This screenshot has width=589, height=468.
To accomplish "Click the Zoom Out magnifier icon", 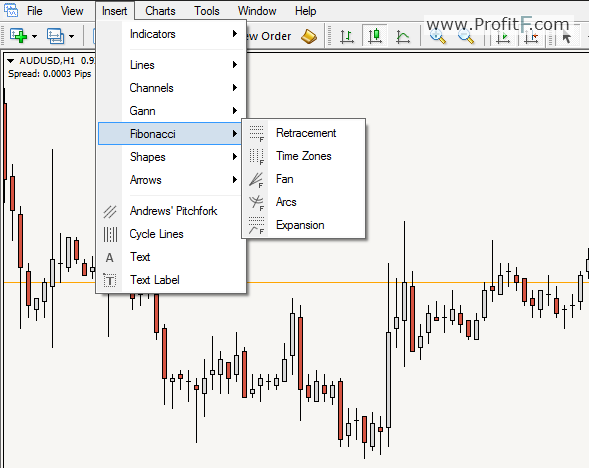I will [465, 36].
